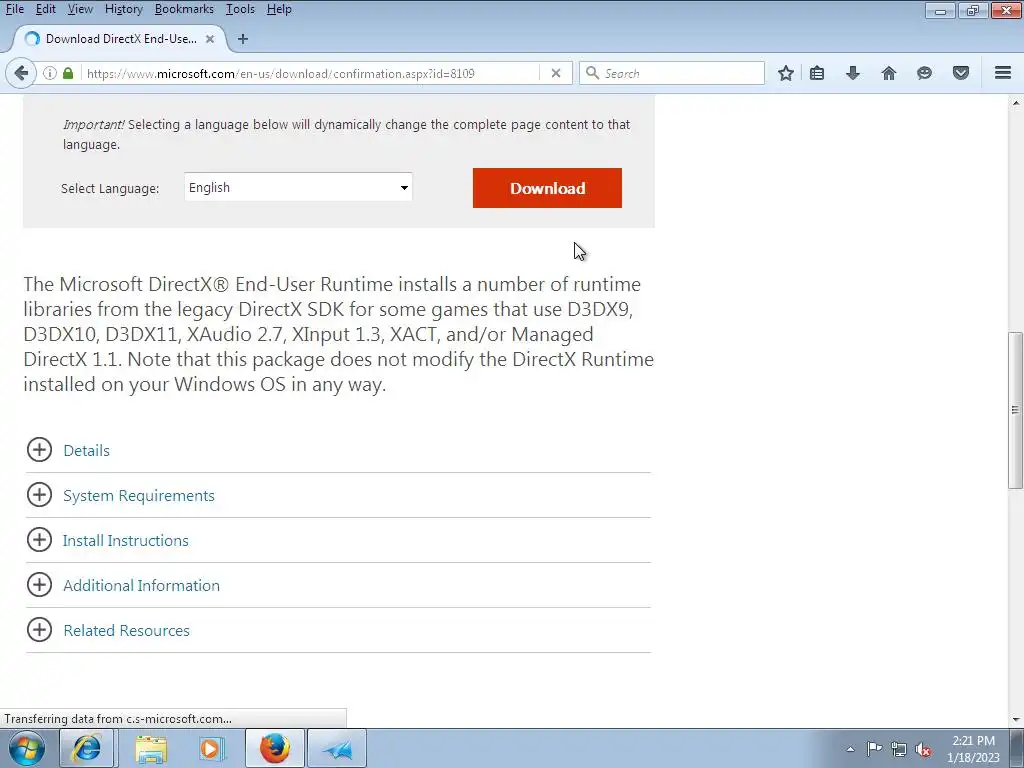Viewport: 1024px width, 768px height.
Task: Open the chat smiley icon in the toolbar
Action: pyautogui.click(x=924, y=73)
